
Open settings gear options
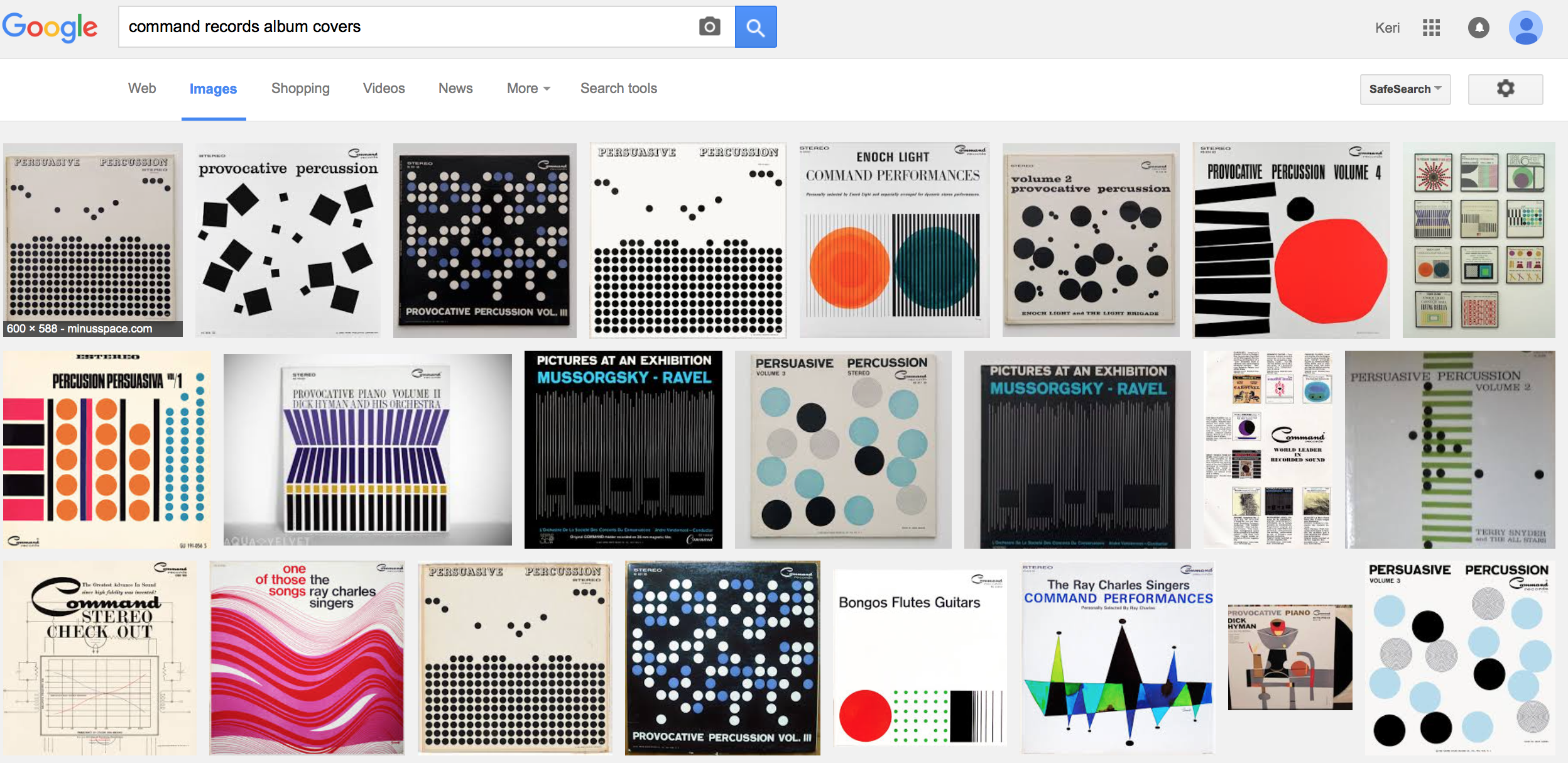[1505, 89]
